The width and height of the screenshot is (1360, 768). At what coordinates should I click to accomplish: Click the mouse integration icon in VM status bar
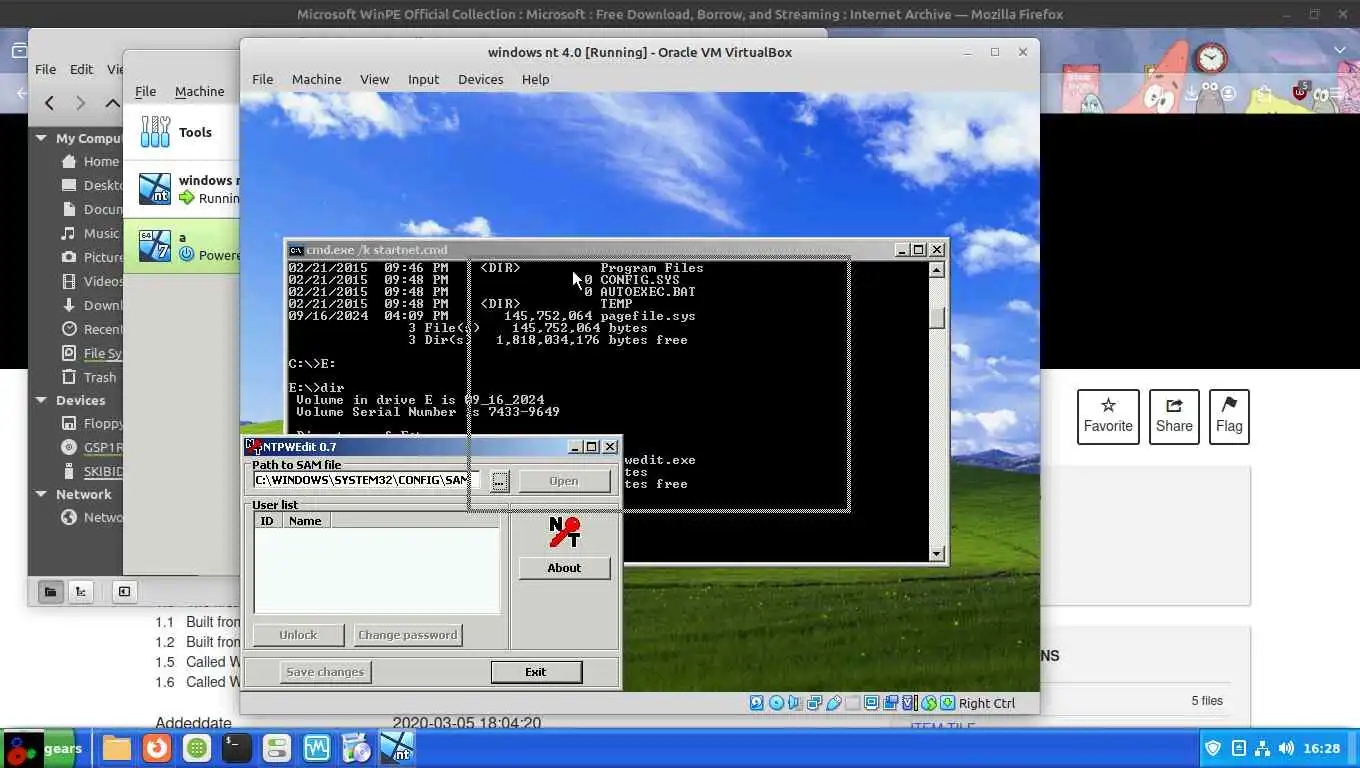(929, 703)
